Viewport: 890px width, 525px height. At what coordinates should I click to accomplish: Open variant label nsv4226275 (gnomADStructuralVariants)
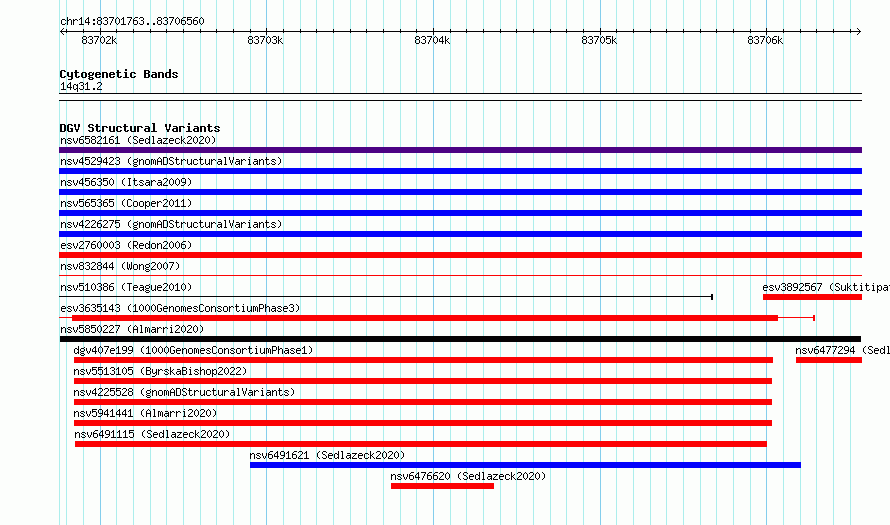(171, 224)
